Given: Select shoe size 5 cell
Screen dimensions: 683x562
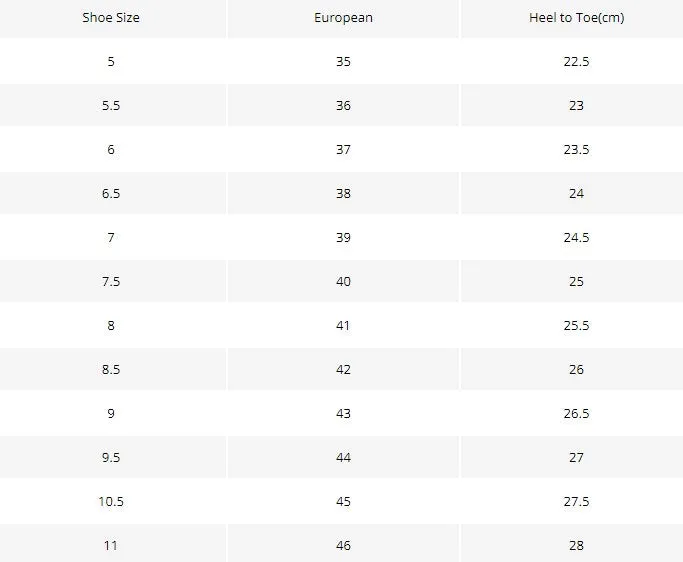Looking at the screenshot, I should (x=111, y=61).
